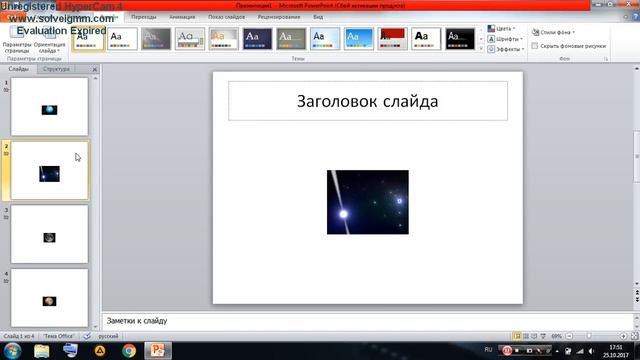640x360 pixels.
Task: Switch to Reading view icon
Action: pos(534,336)
